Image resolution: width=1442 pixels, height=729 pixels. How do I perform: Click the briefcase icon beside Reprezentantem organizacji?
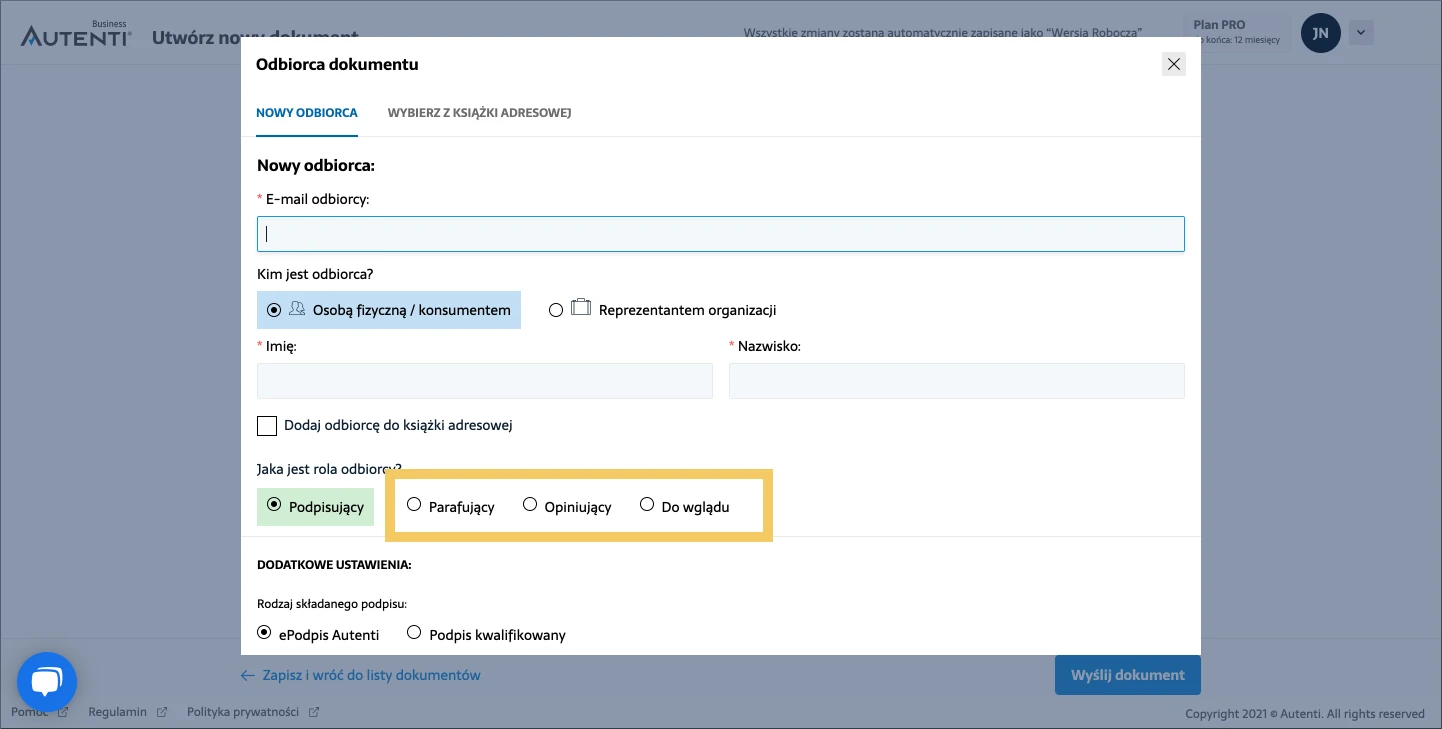point(581,308)
